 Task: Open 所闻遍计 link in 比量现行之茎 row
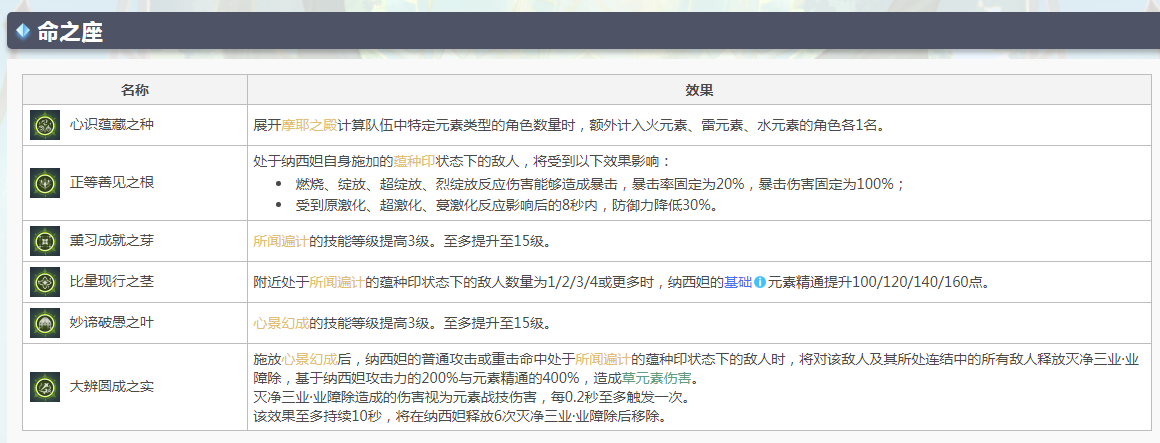337,283
